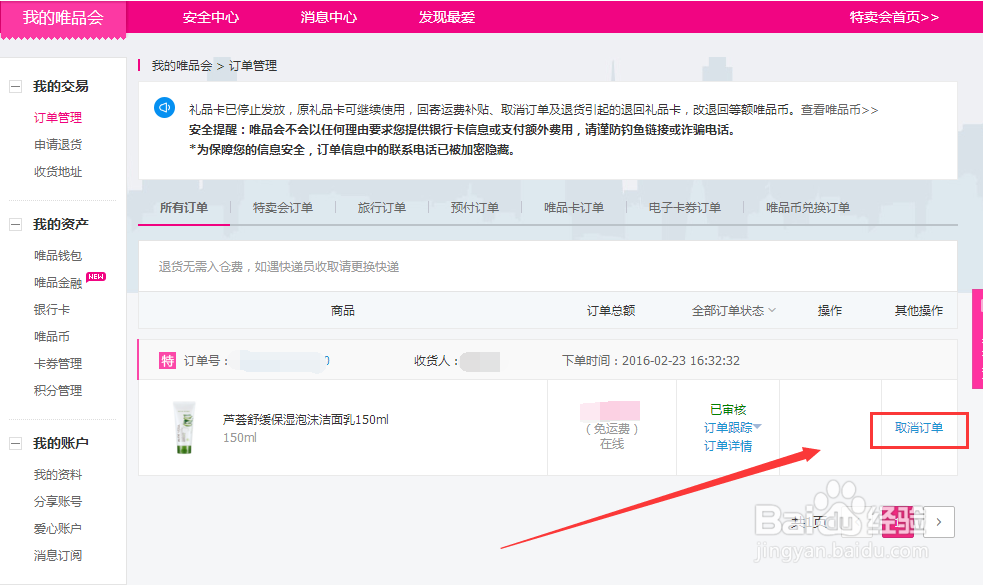Collapse the 我的交易 section
Image resolution: width=983 pixels, height=585 pixels.
[x=16, y=87]
